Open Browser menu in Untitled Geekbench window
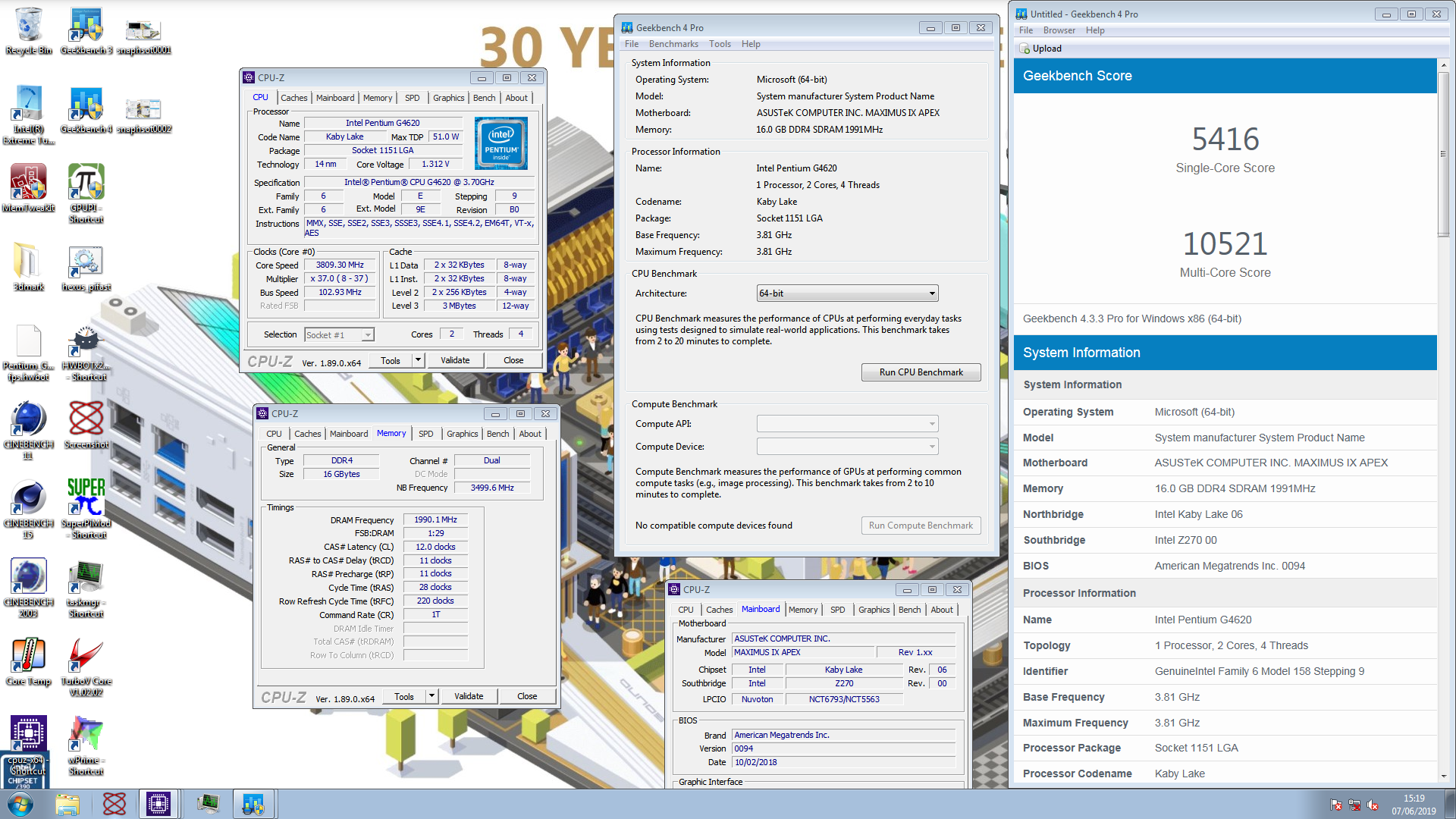Image resolution: width=1456 pixels, height=819 pixels. [x=1059, y=30]
